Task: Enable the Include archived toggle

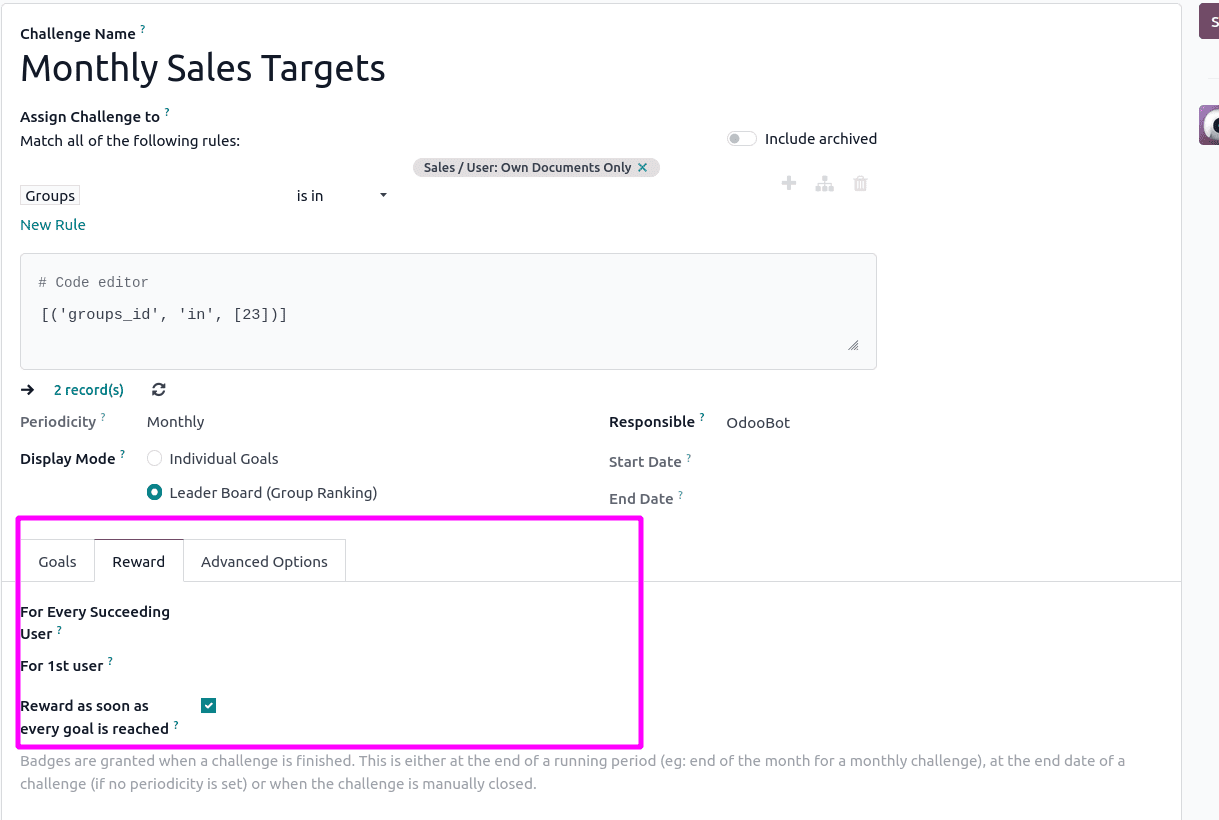Action: [x=741, y=138]
